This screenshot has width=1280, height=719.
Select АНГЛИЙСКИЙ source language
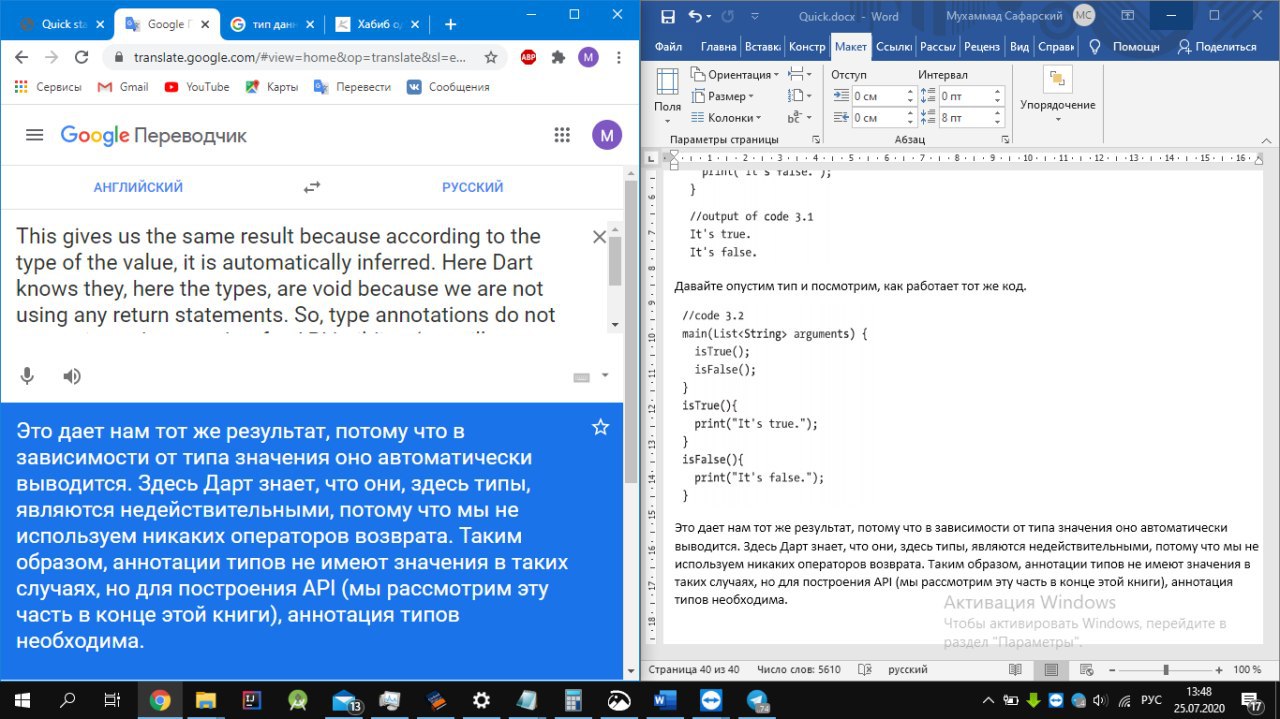(x=138, y=187)
